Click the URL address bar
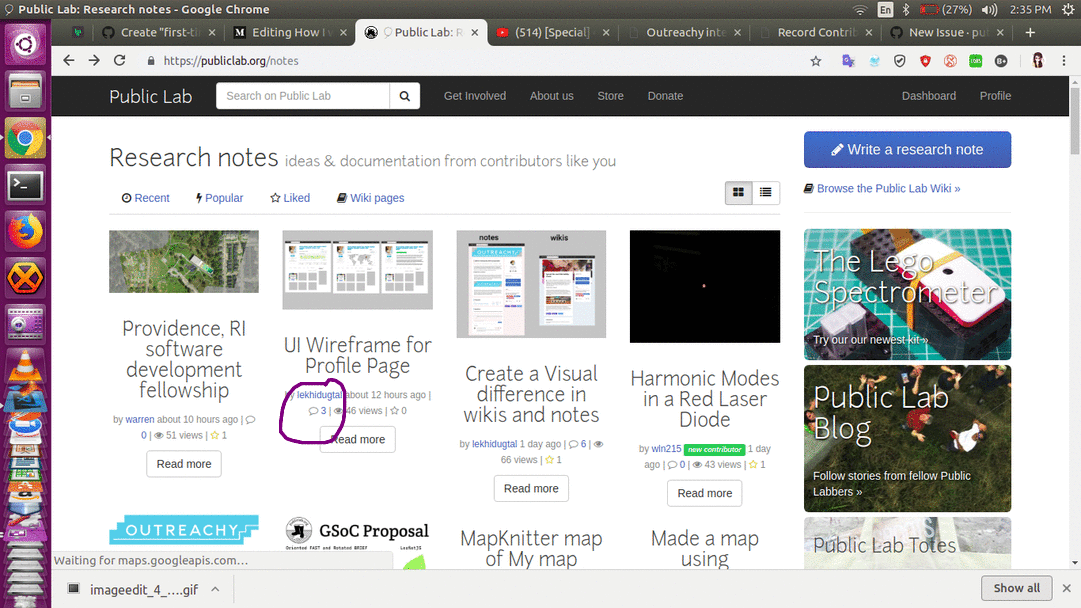1081x608 pixels. [x=476, y=61]
